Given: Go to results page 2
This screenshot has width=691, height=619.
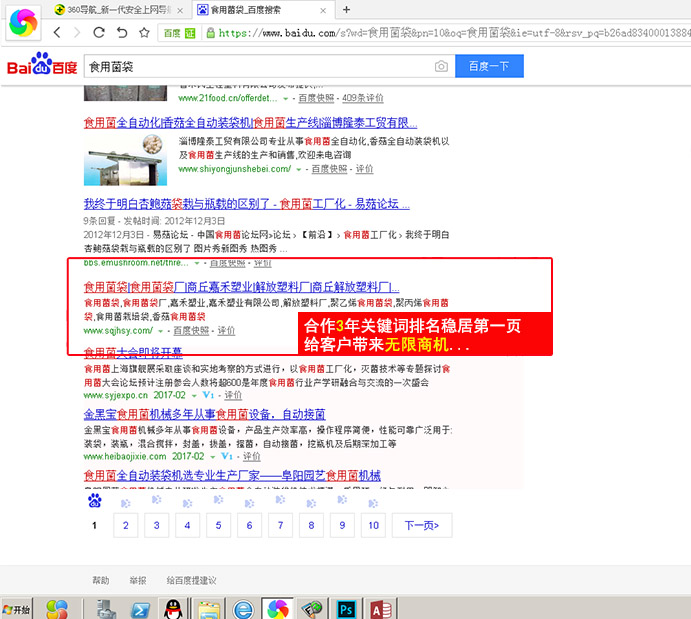Looking at the screenshot, I should pos(126,525).
